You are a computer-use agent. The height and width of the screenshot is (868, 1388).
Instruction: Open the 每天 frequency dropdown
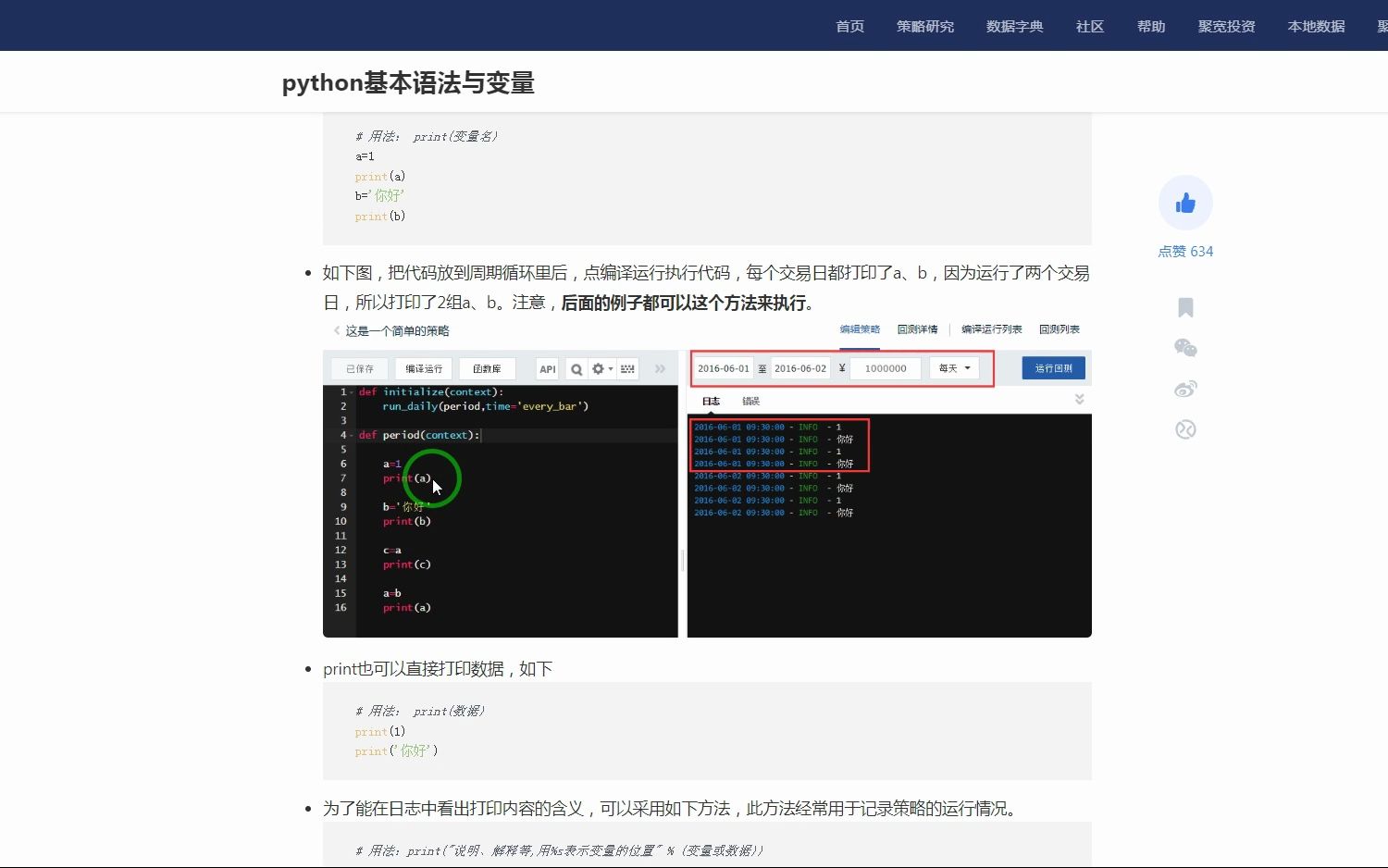pyautogui.click(x=954, y=368)
